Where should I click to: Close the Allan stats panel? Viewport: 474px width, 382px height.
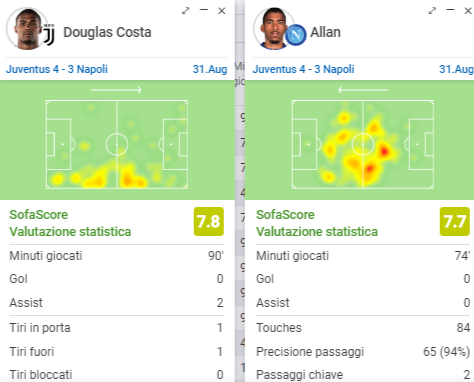coord(468,11)
